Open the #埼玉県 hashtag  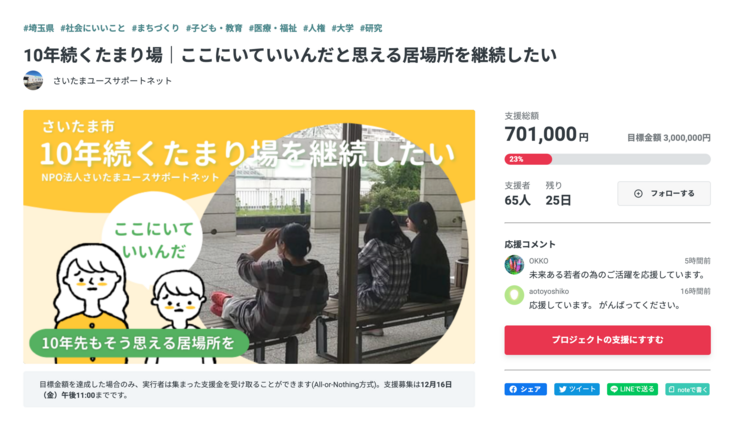[38, 28]
